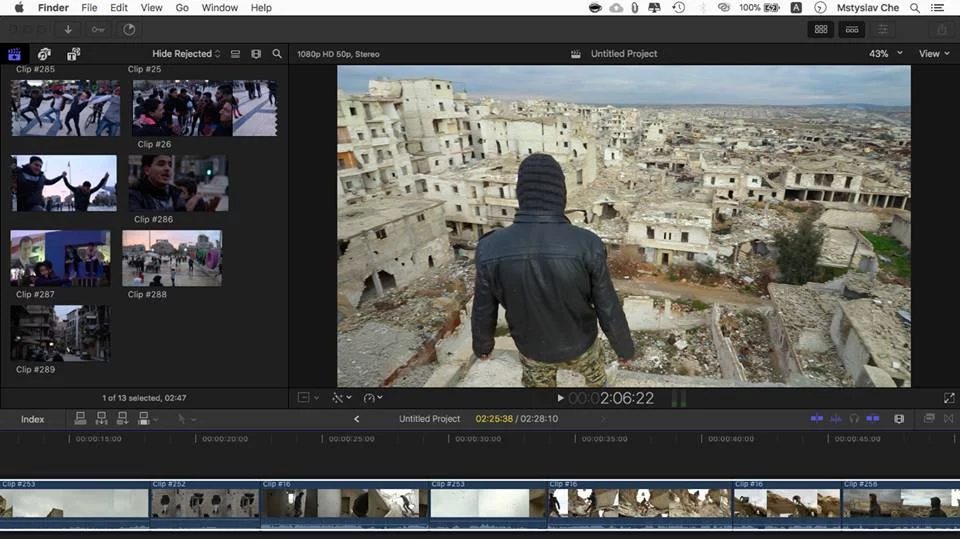
Task: Open the Window menu in menu bar
Action: pos(220,8)
